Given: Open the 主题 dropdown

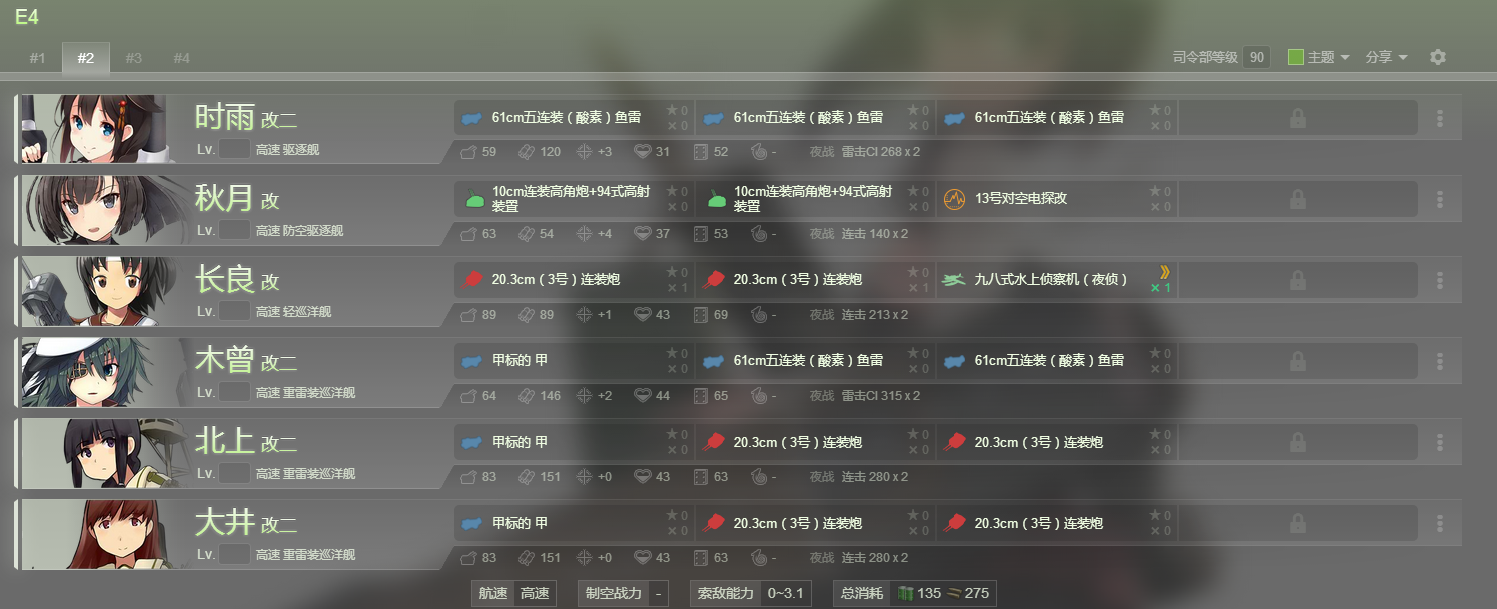Looking at the screenshot, I should pyautogui.click(x=1328, y=57).
